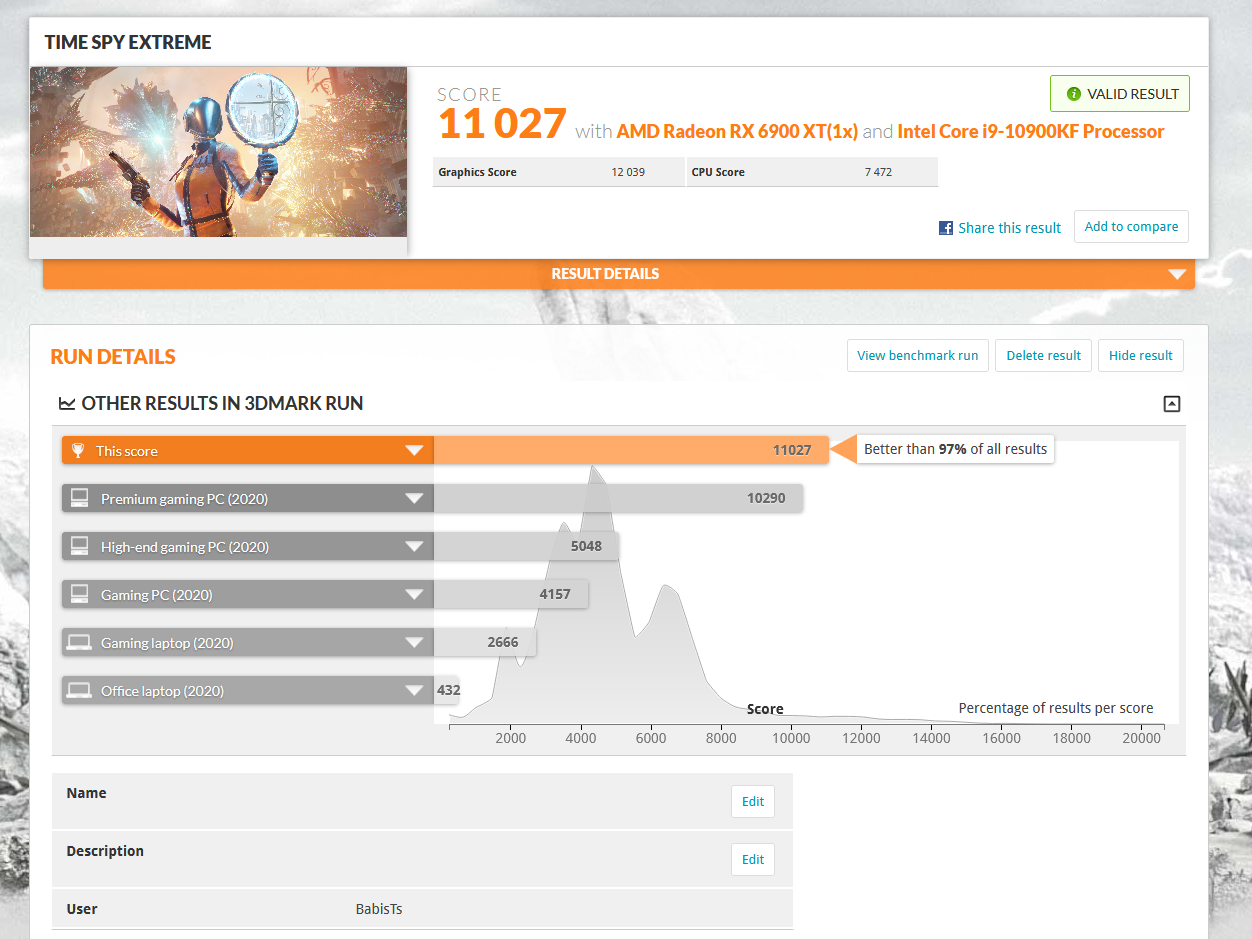The image size is (1252, 939).
Task: Collapse the Other Results in 3DMark Run section
Action: (1172, 404)
